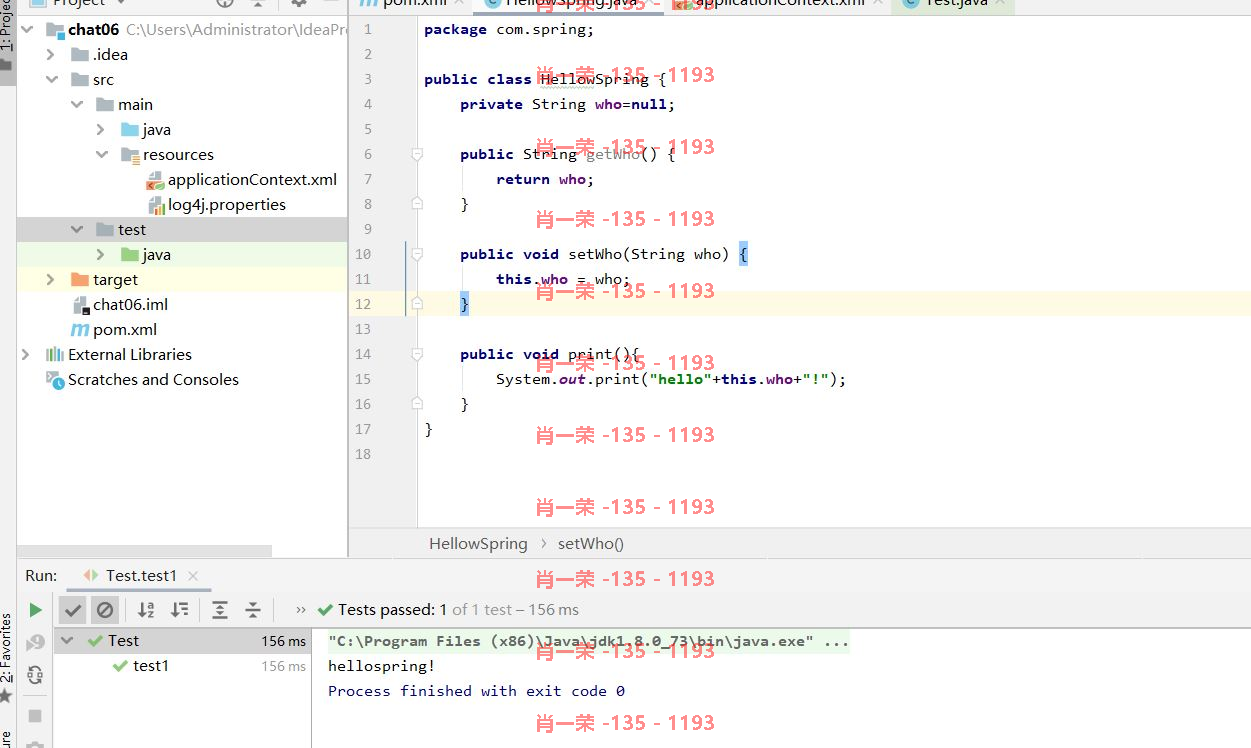
Task: Click the 'package com.spring;' code line
Action: (509, 29)
